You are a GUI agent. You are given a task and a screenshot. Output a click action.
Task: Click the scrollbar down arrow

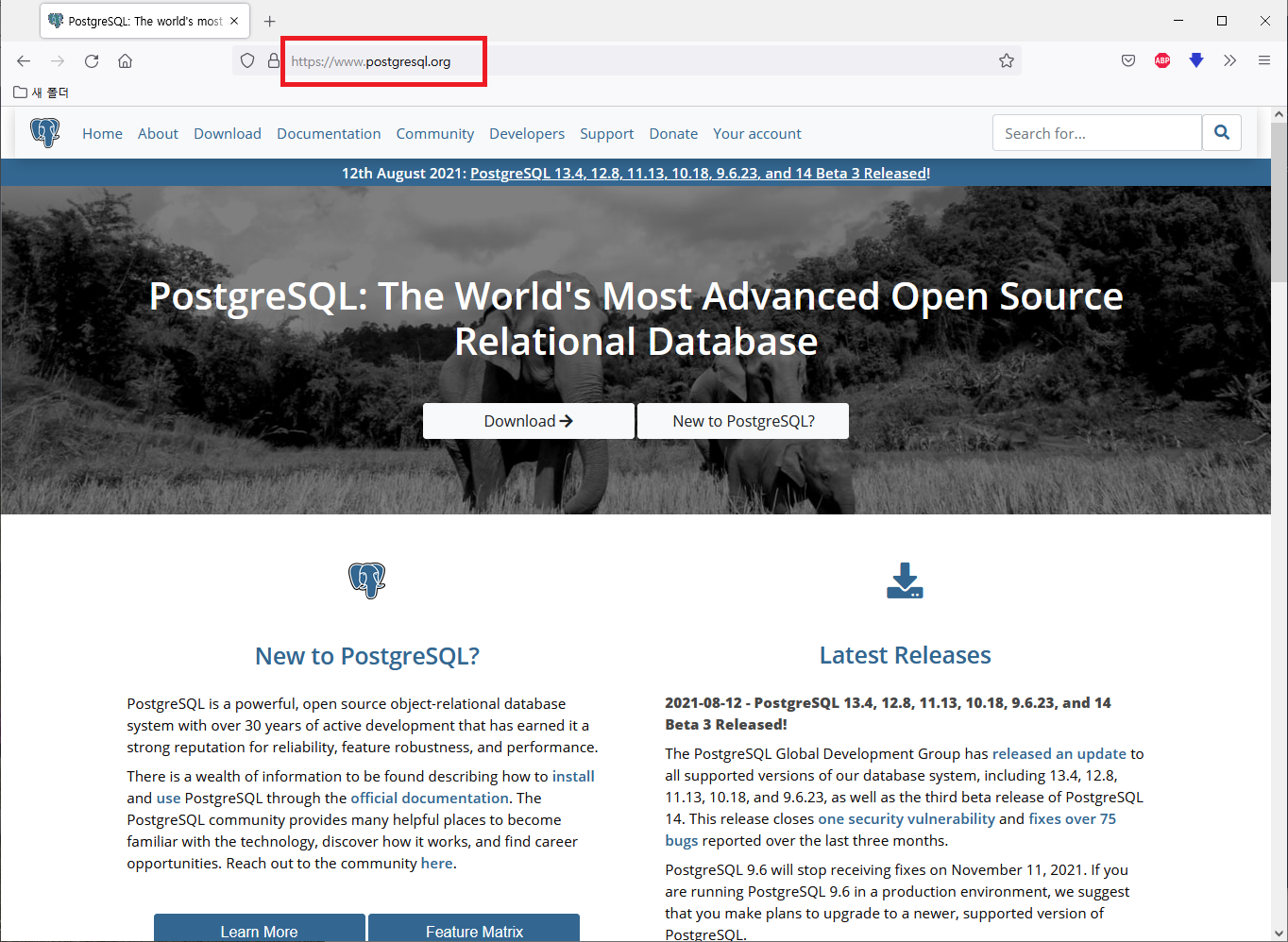pos(1279,933)
